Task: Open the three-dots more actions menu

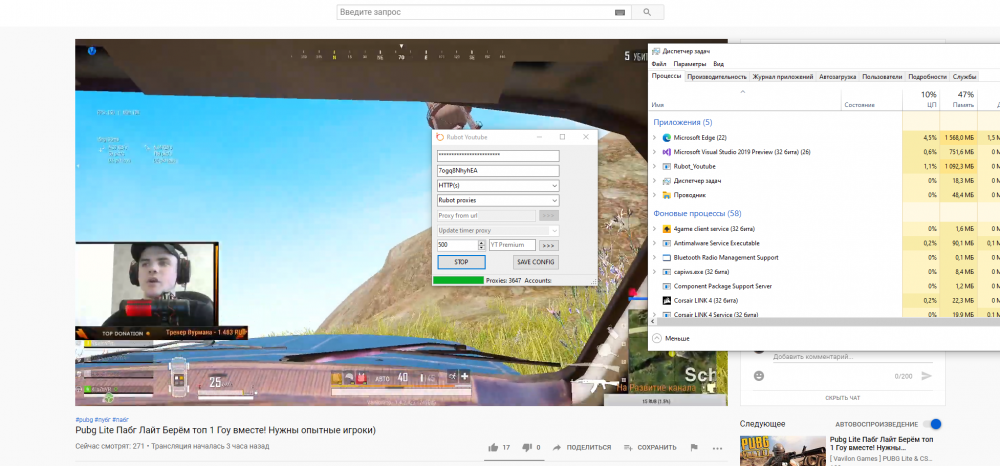Action: coord(718,447)
